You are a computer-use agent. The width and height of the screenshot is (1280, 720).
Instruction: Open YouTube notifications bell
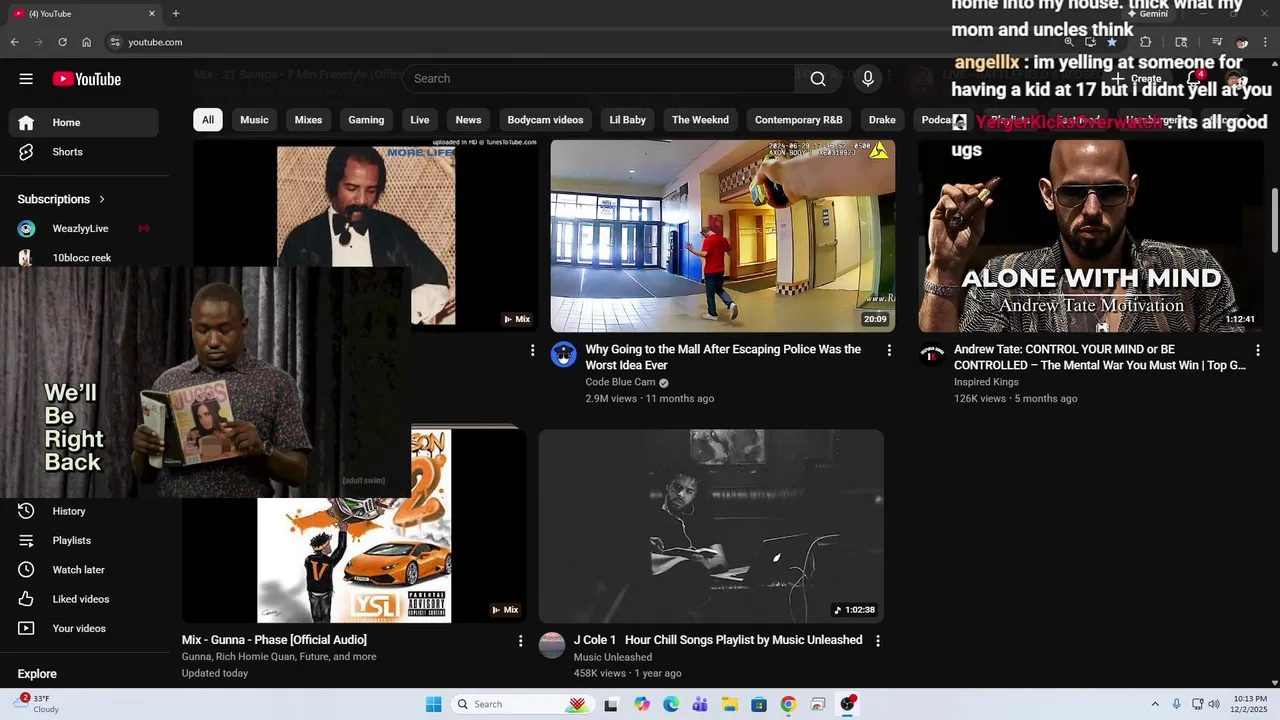click(1194, 78)
